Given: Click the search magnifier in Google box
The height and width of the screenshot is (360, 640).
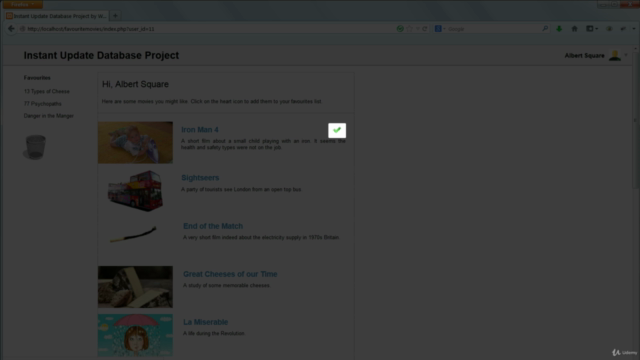Looking at the screenshot, I should coord(545,29).
